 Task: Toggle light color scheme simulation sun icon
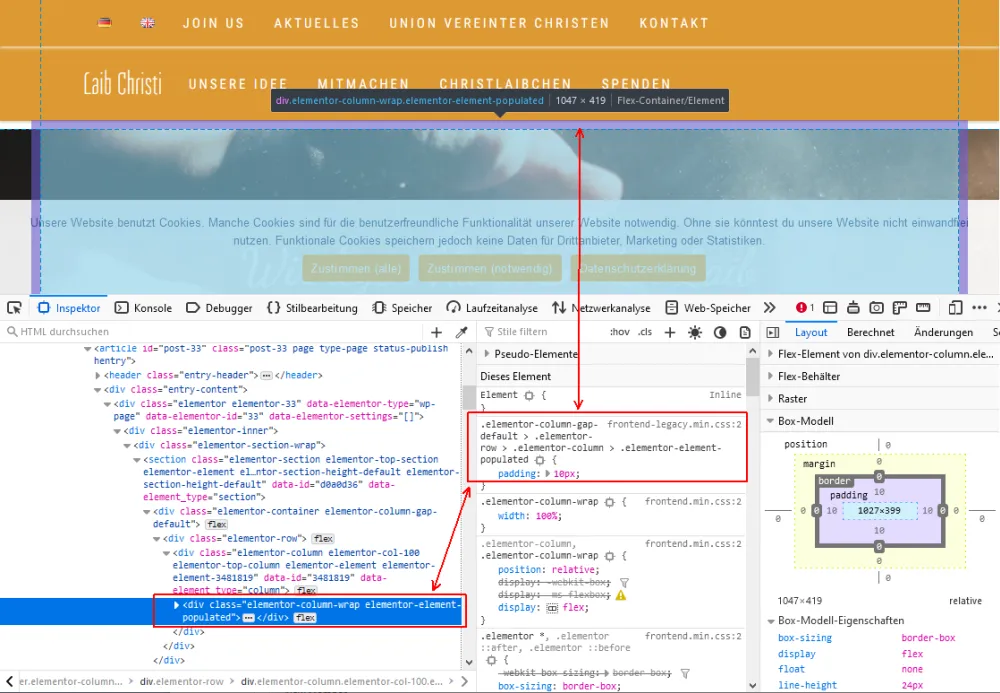click(x=695, y=332)
